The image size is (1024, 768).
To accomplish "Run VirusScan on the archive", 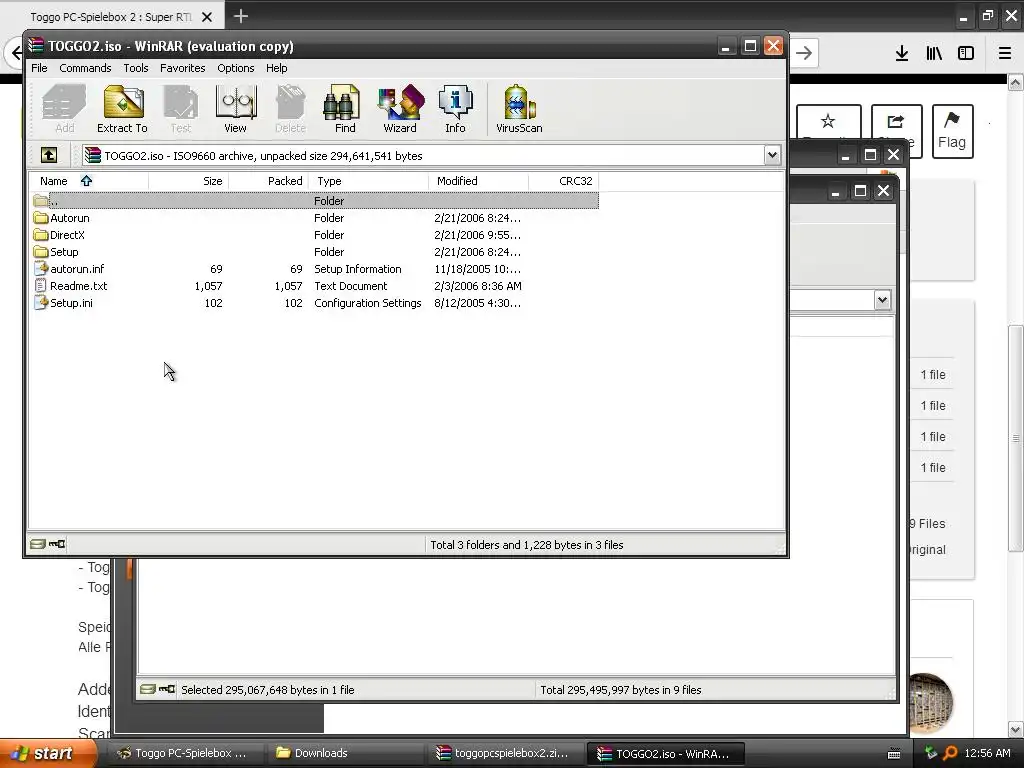I will pyautogui.click(x=519, y=109).
